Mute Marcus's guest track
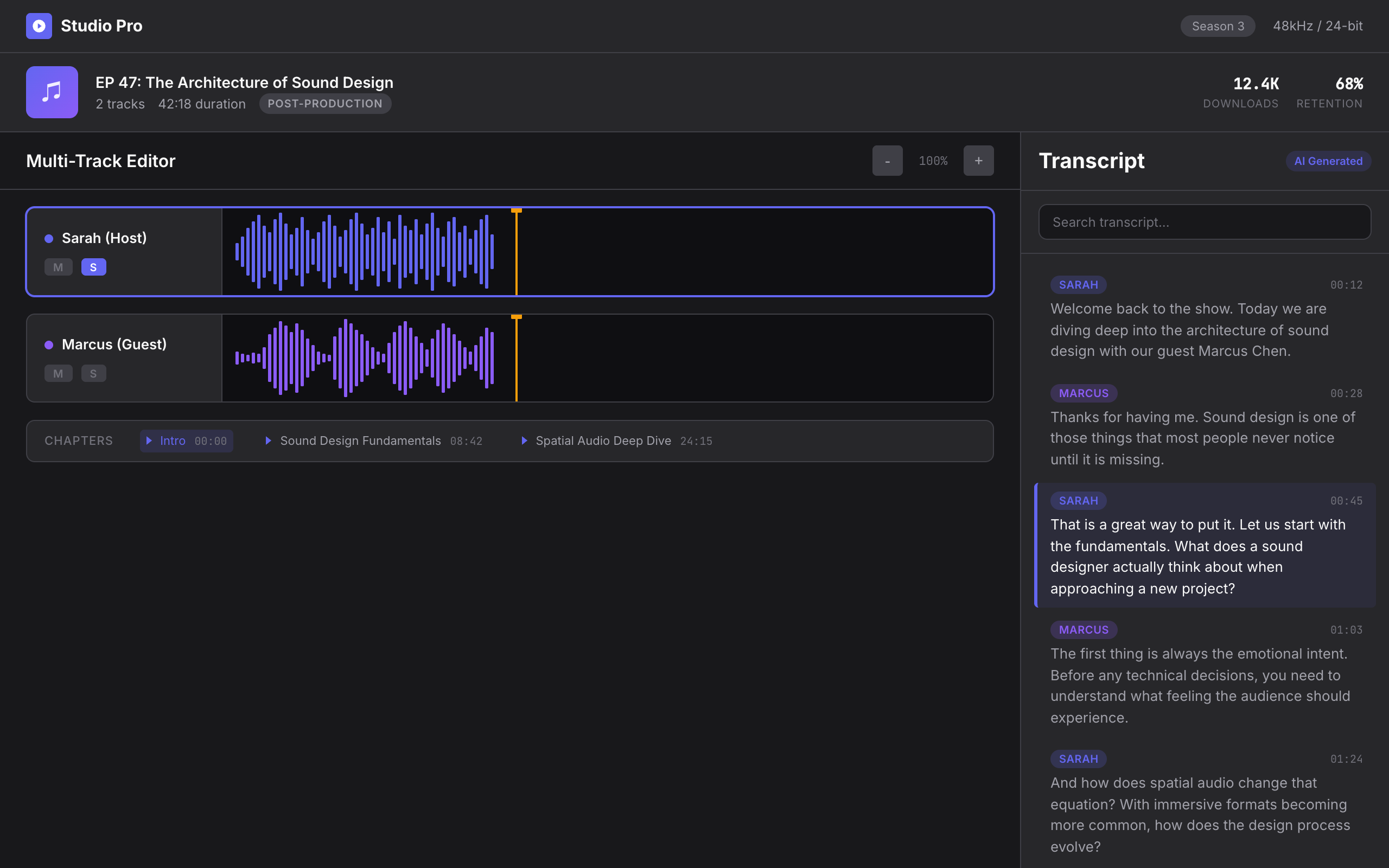1389x868 pixels. point(58,373)
